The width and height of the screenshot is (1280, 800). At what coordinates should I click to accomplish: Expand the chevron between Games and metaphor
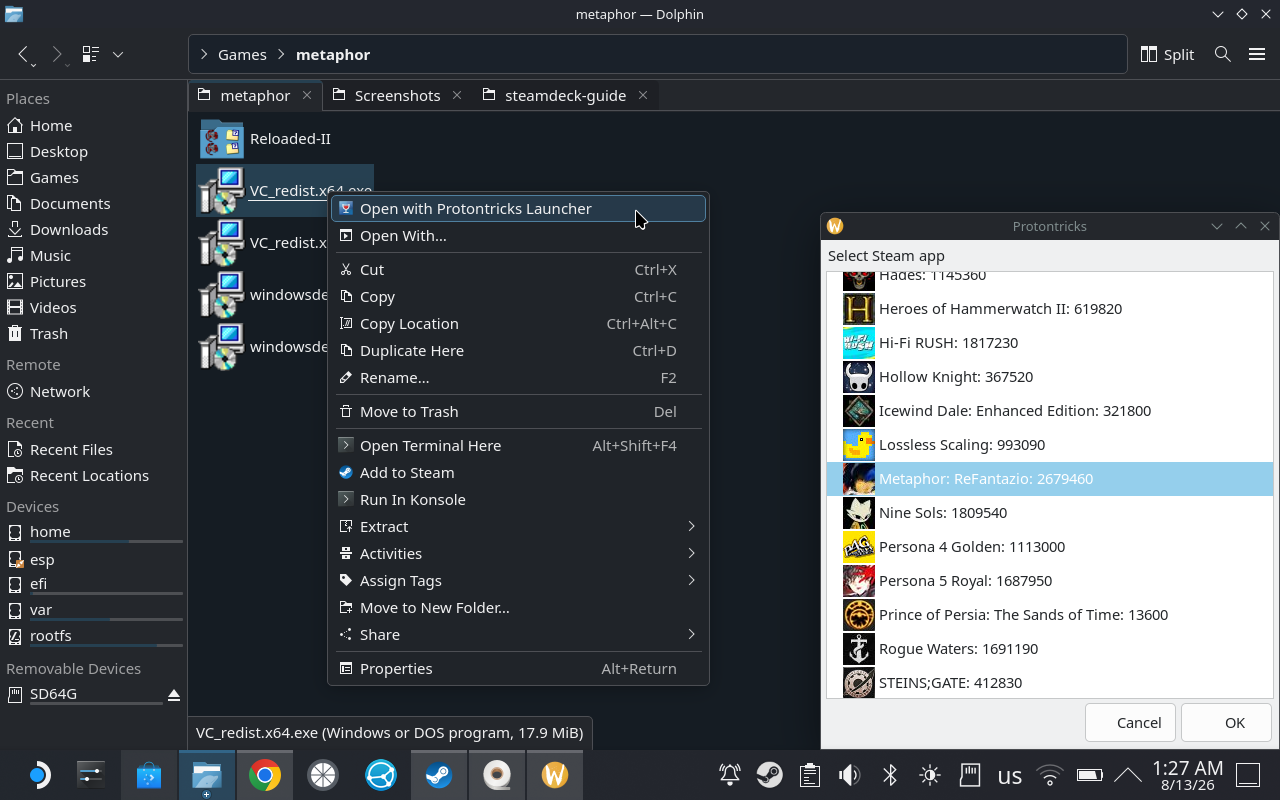coord(281,54)
